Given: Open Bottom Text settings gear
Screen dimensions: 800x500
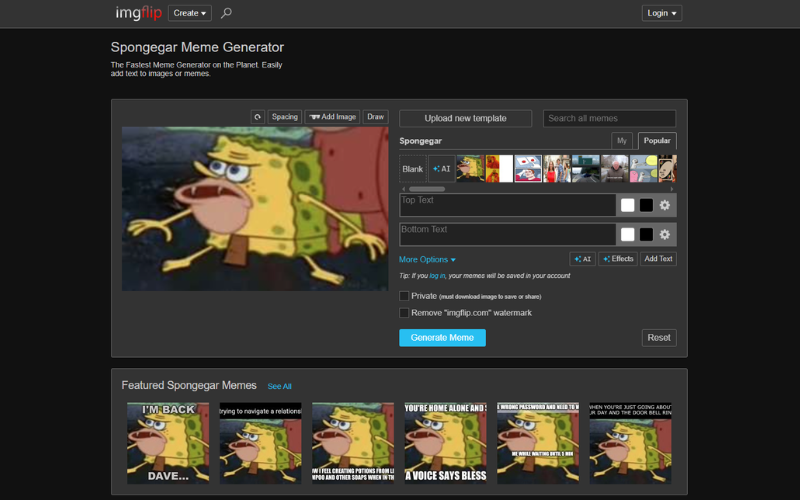Looking at the screenshot, I should click(664, 234).
